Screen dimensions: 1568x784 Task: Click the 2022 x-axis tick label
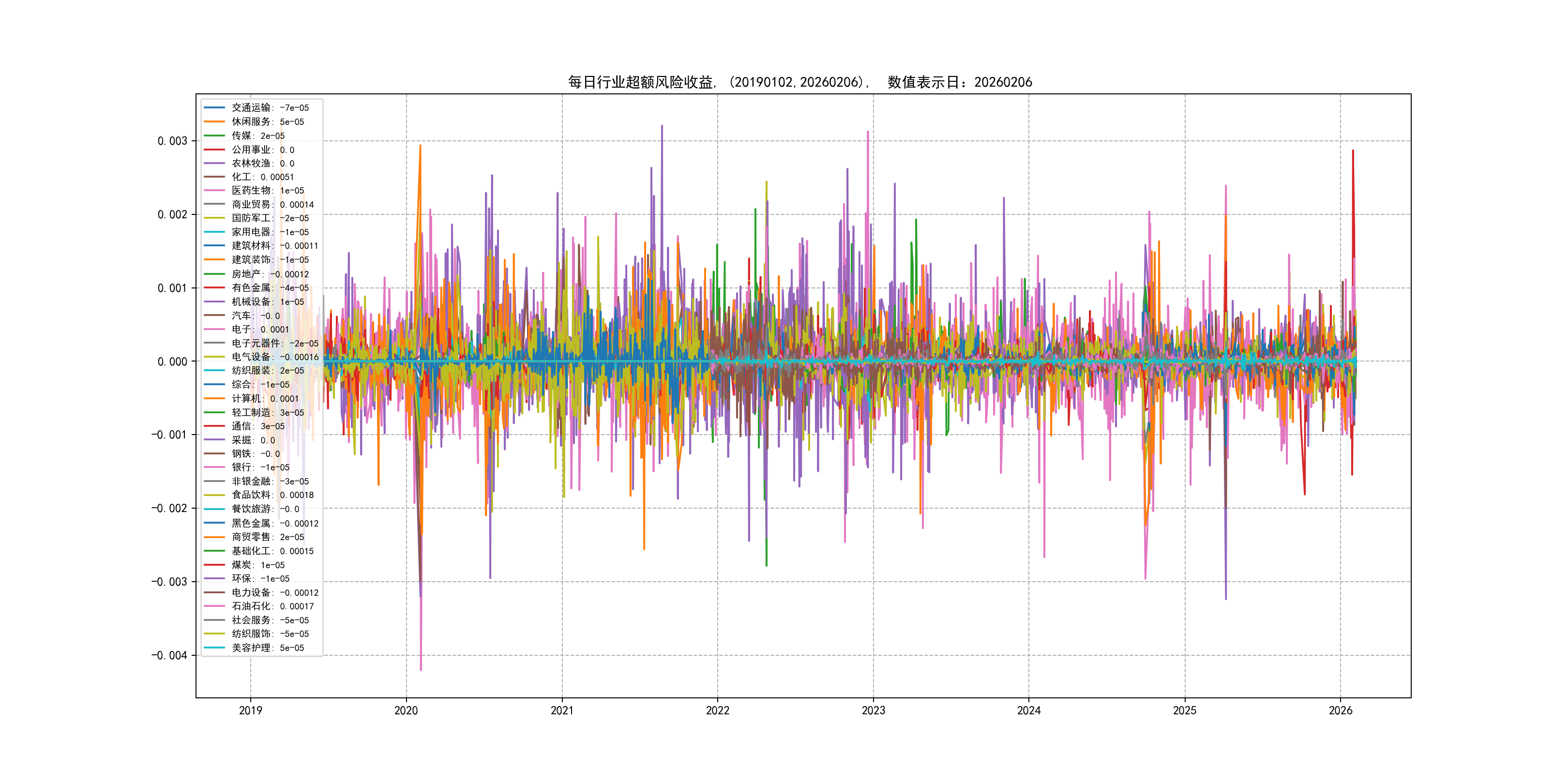click(717, 710)
